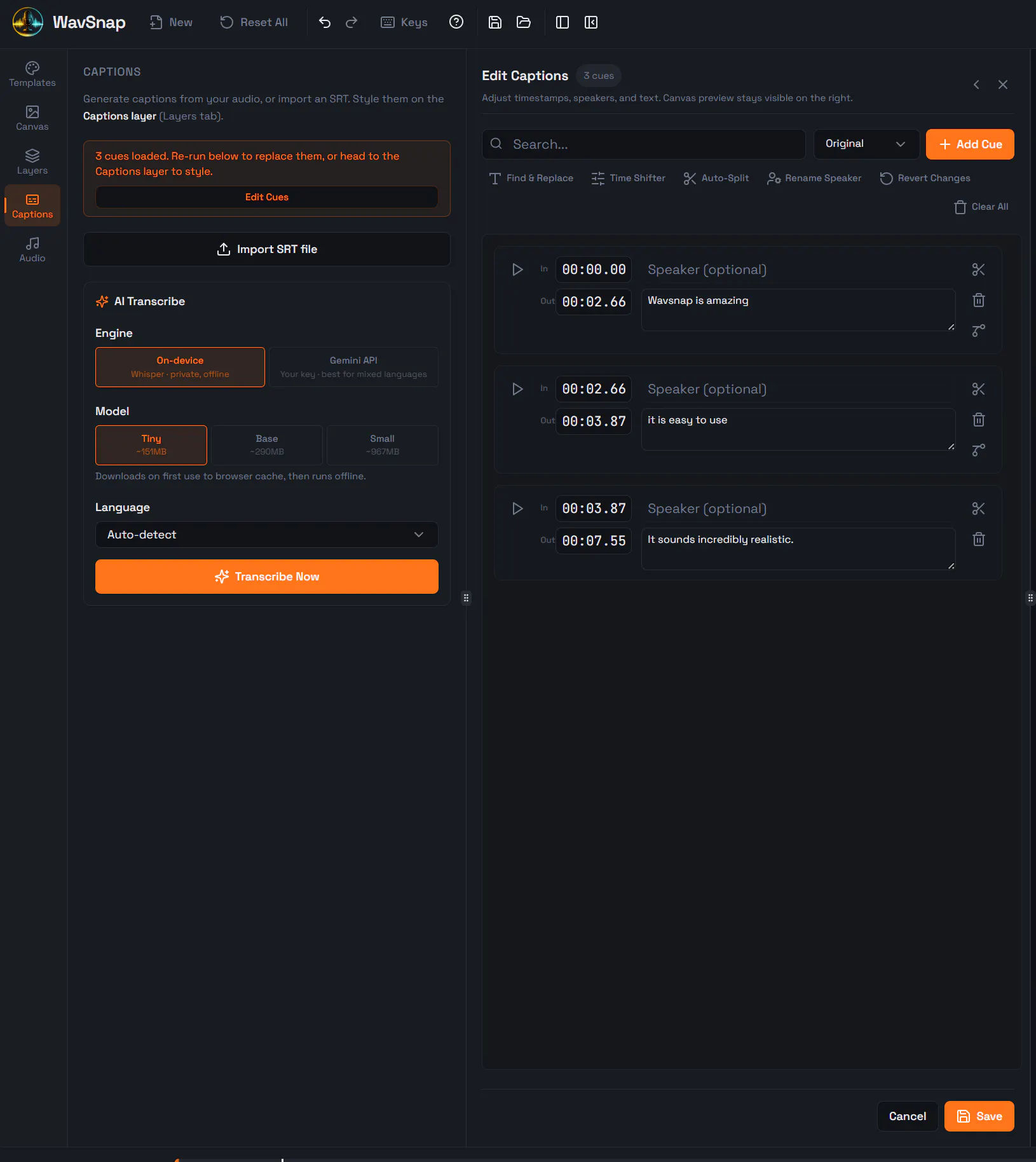Switch to the Layers tab
This screenshot has width=1036, height=1162.
point(32,162)
